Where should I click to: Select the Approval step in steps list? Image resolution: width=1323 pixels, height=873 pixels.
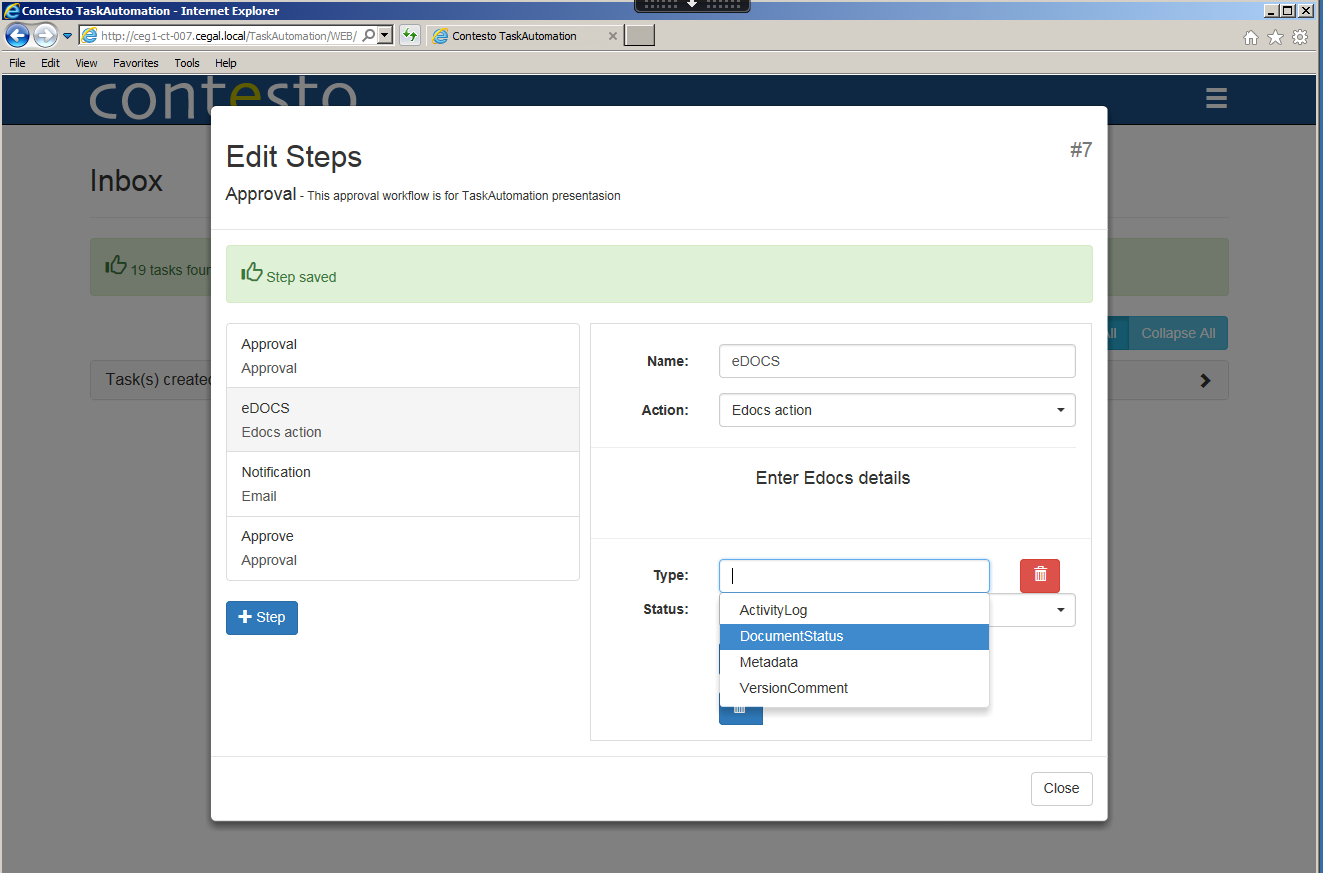pos(403,356)
